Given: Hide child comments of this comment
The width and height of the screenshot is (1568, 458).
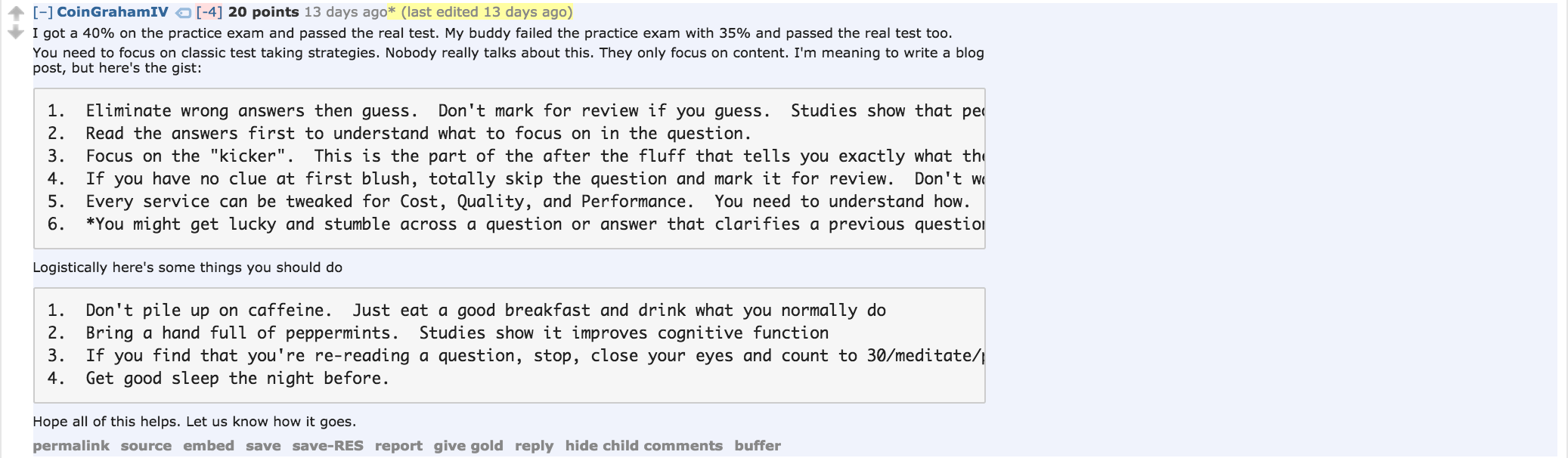Looking at the screenshot, I should pos(643,446).
